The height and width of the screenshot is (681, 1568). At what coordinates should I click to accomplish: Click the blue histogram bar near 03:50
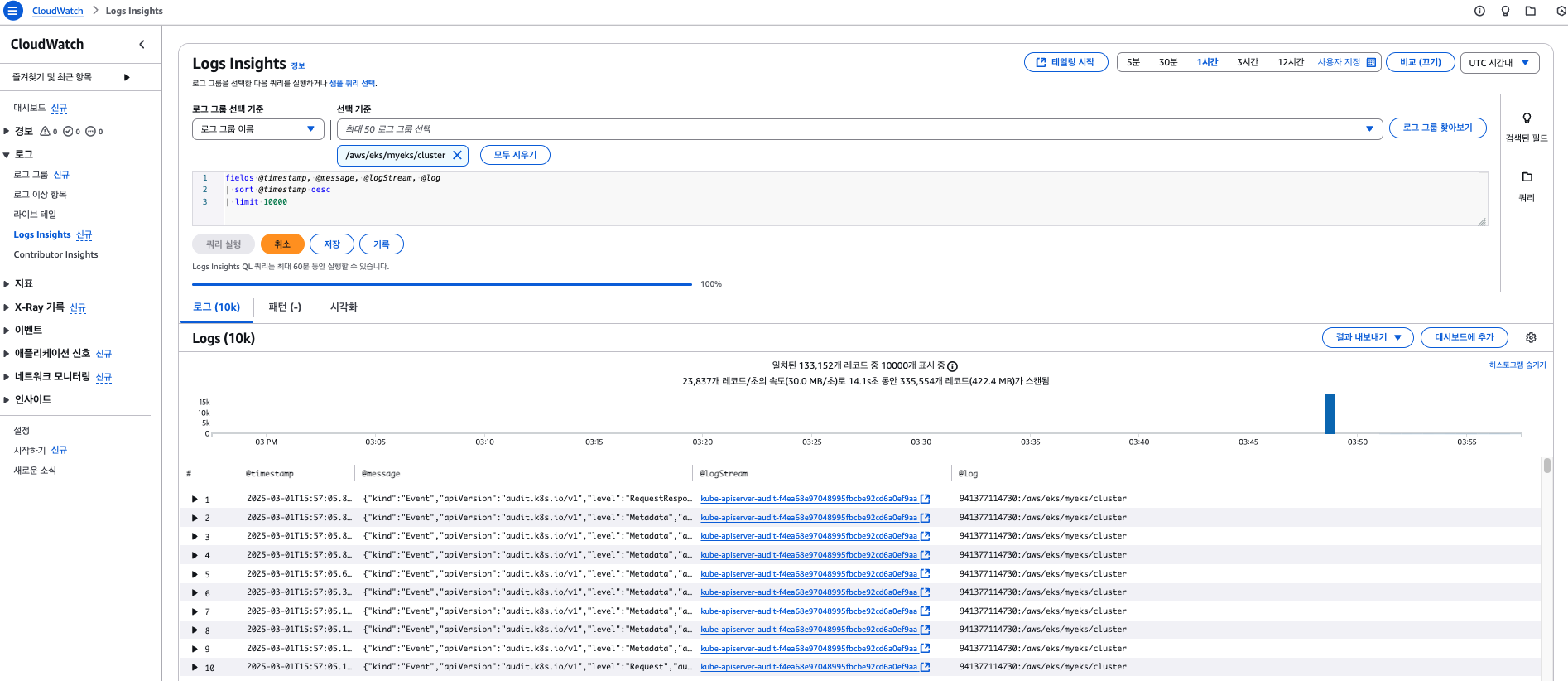pyautogui.click(x=1330, y=414)
